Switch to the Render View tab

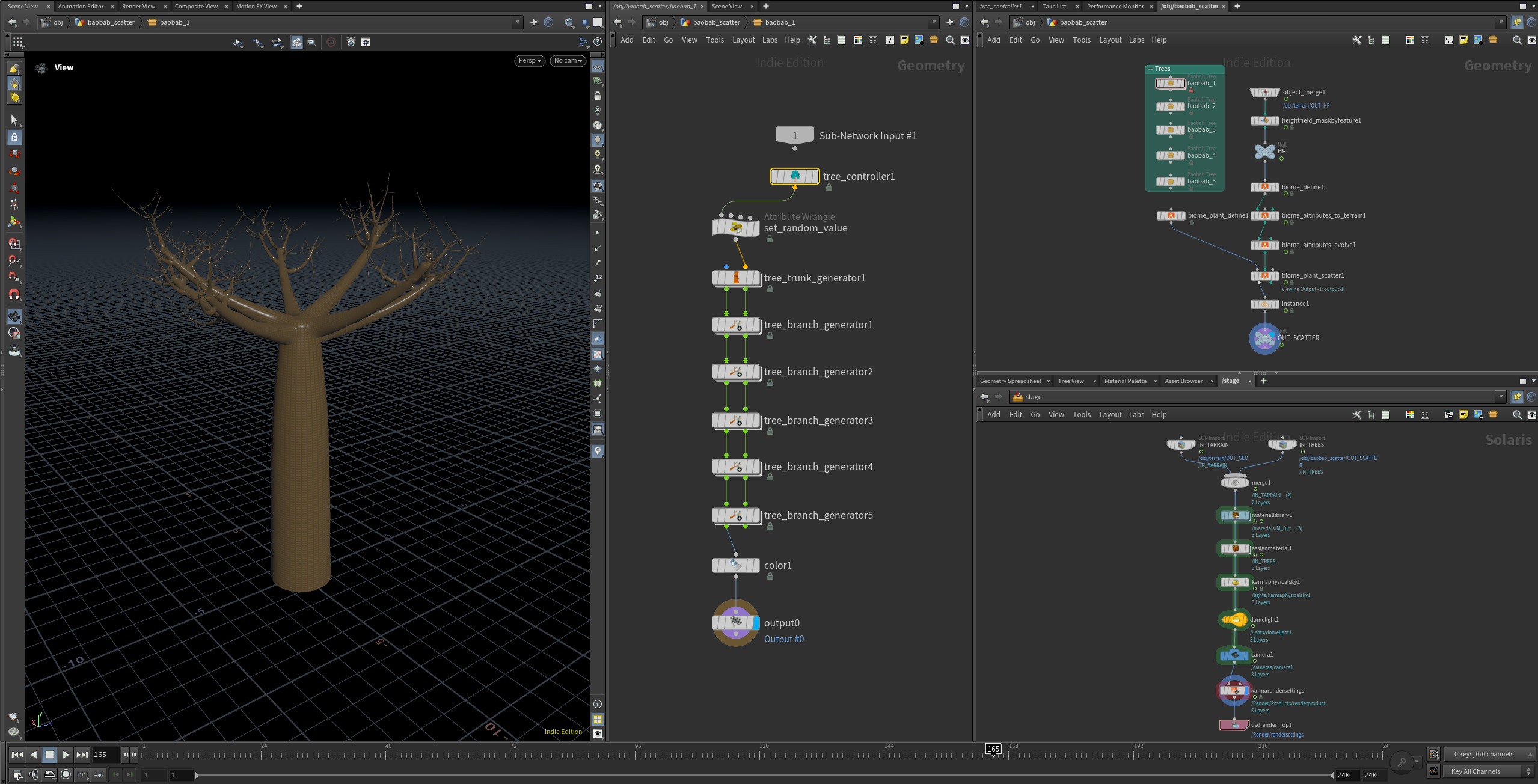tap(138, 6)
